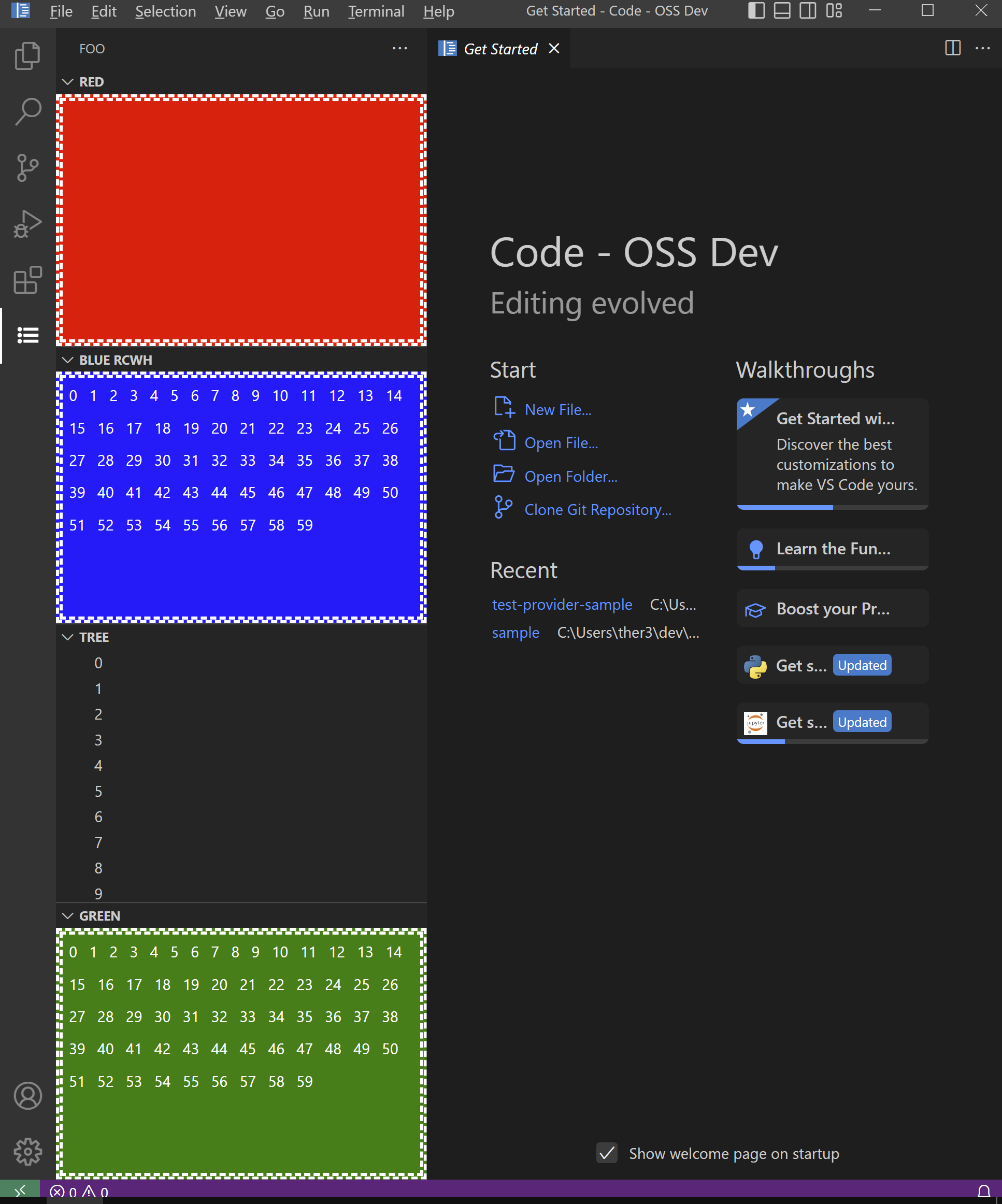Image resolution: width=1002 pixels, height=1204 pixels.
Task: Click the Open File icon
Action: tap(504, 440)
